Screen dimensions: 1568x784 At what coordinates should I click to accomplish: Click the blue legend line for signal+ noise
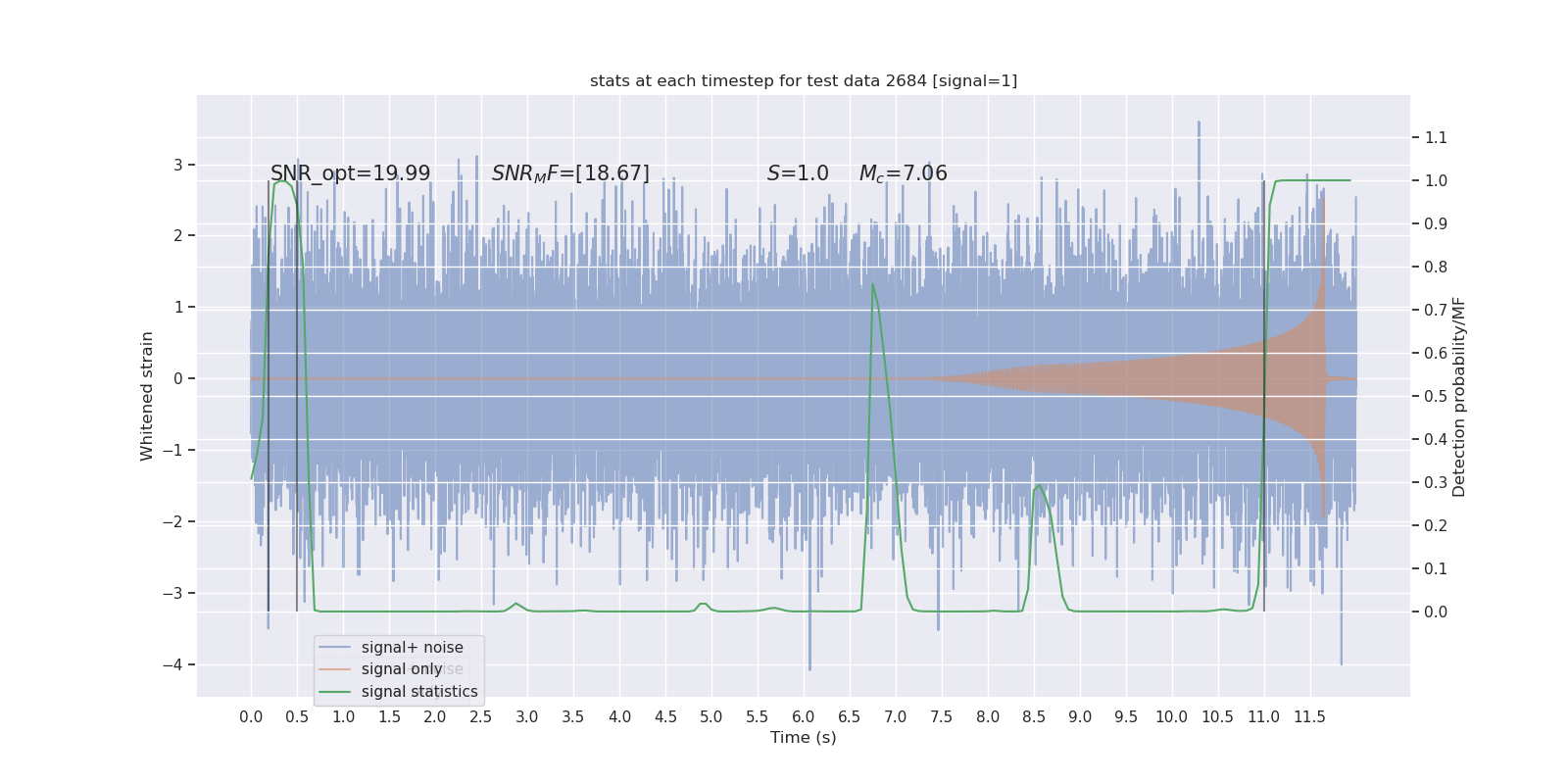pos(335,648)
